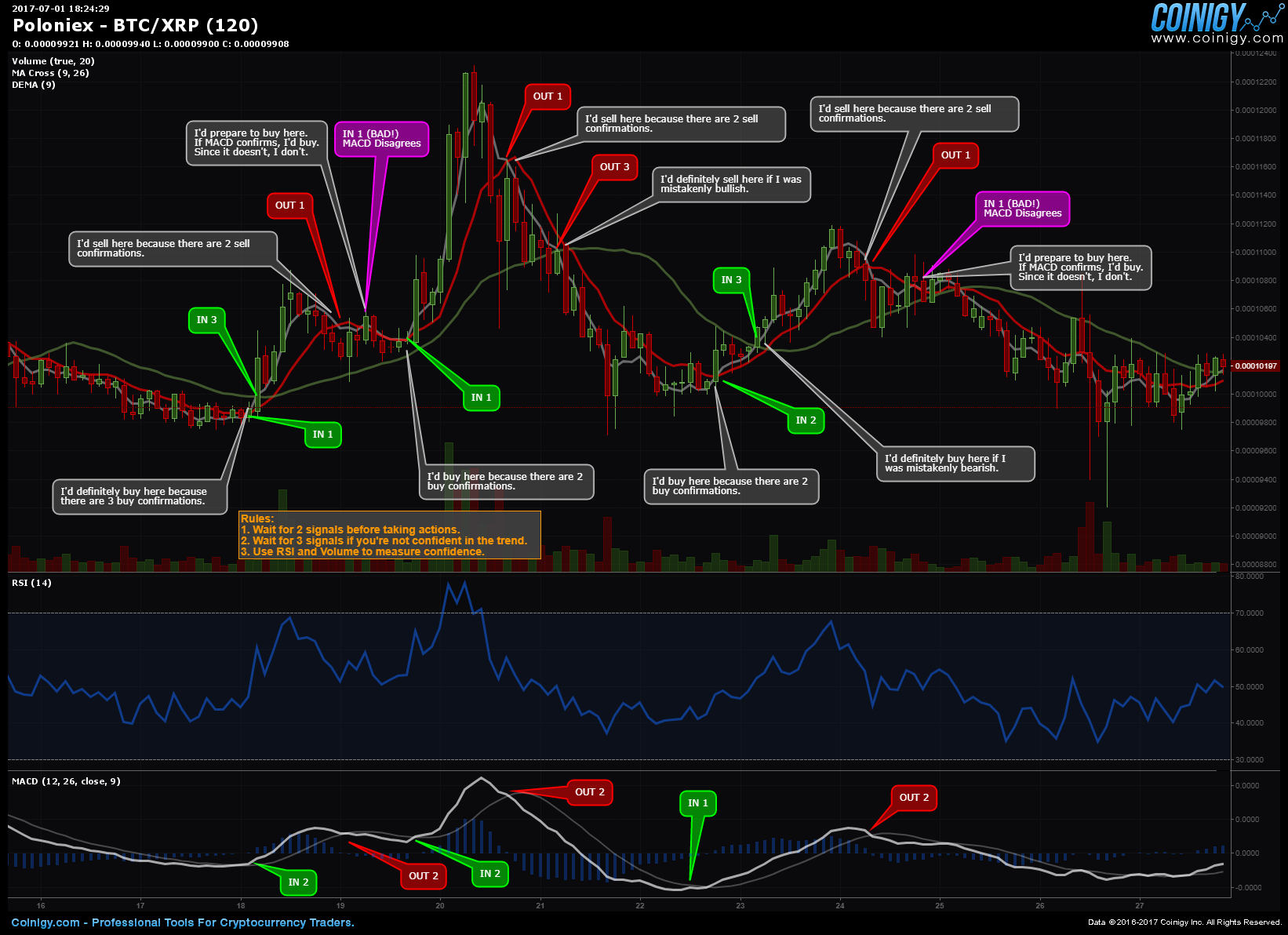Click the 2017-07-01 18:24:29 timestamp

[60, 9]
